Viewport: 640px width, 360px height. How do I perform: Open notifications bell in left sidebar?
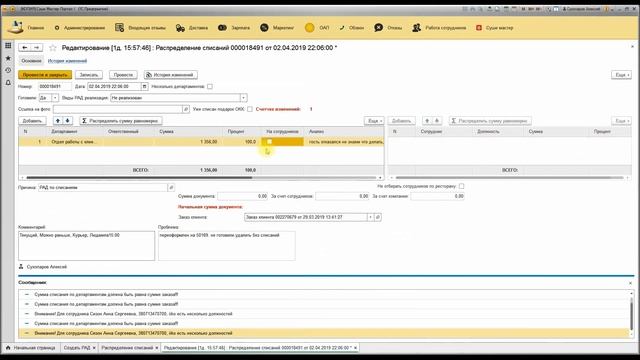click(8, 82)
